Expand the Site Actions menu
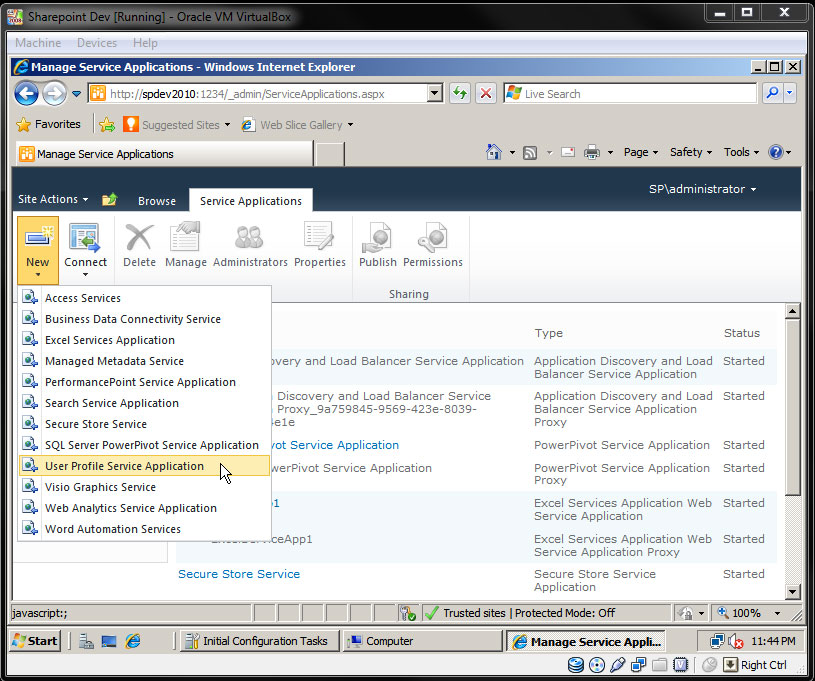 pos(53,199)
